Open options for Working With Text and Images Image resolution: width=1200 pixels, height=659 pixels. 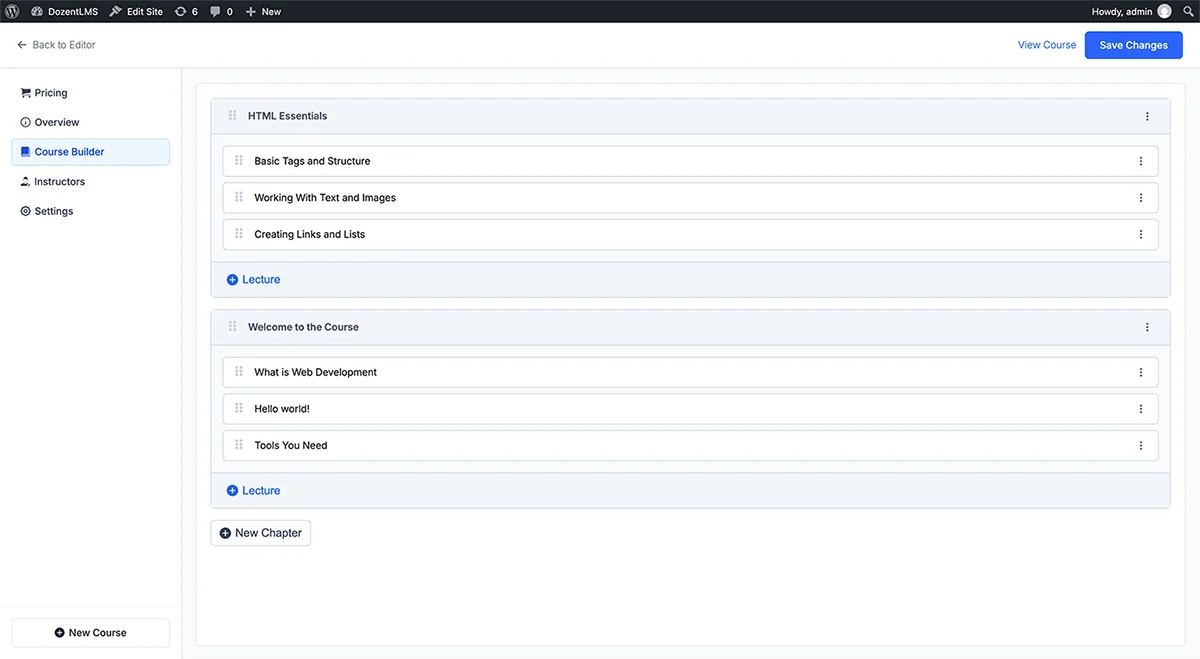tap(1141, 198)
